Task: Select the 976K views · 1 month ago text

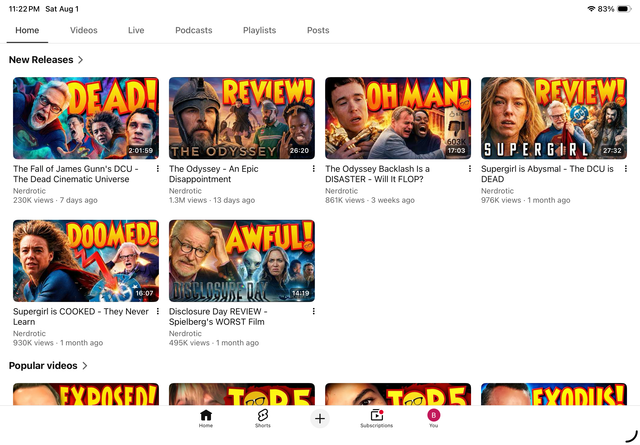Action: click(525, 200)
